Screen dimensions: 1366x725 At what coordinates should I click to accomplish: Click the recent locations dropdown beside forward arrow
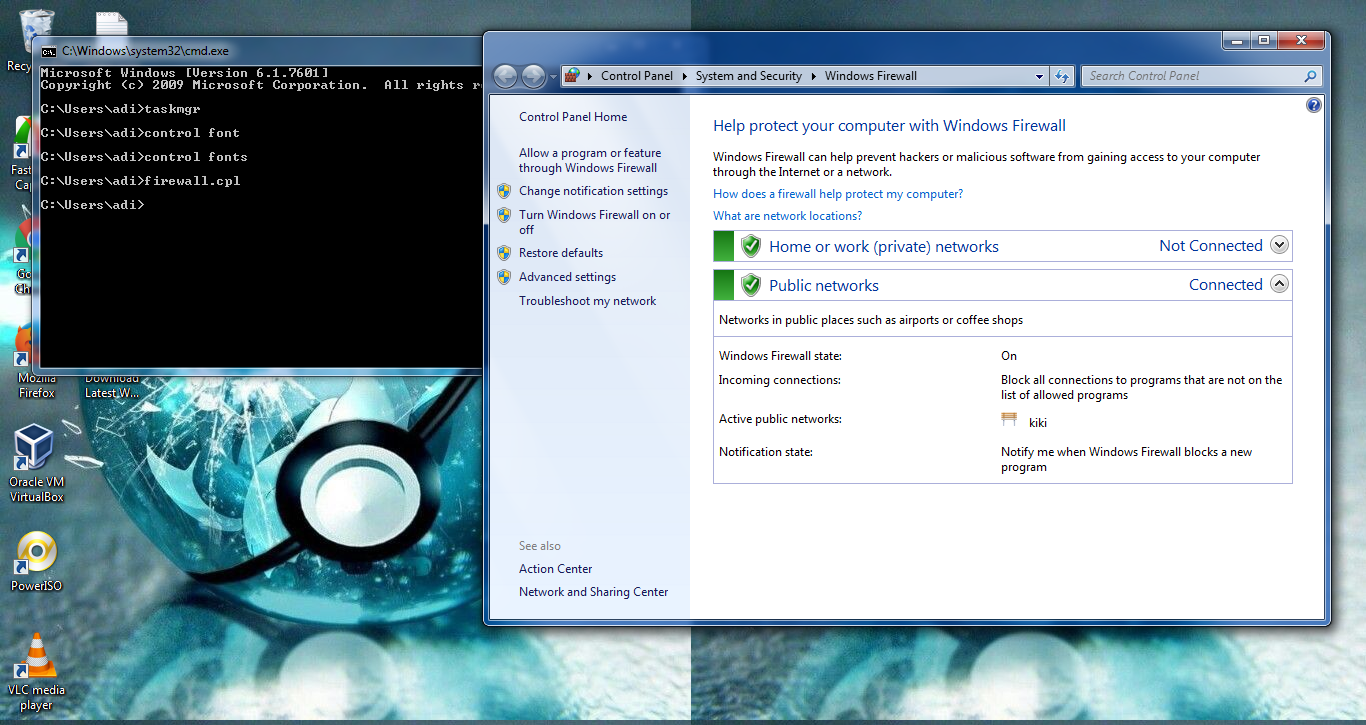(x=552, y=76)
